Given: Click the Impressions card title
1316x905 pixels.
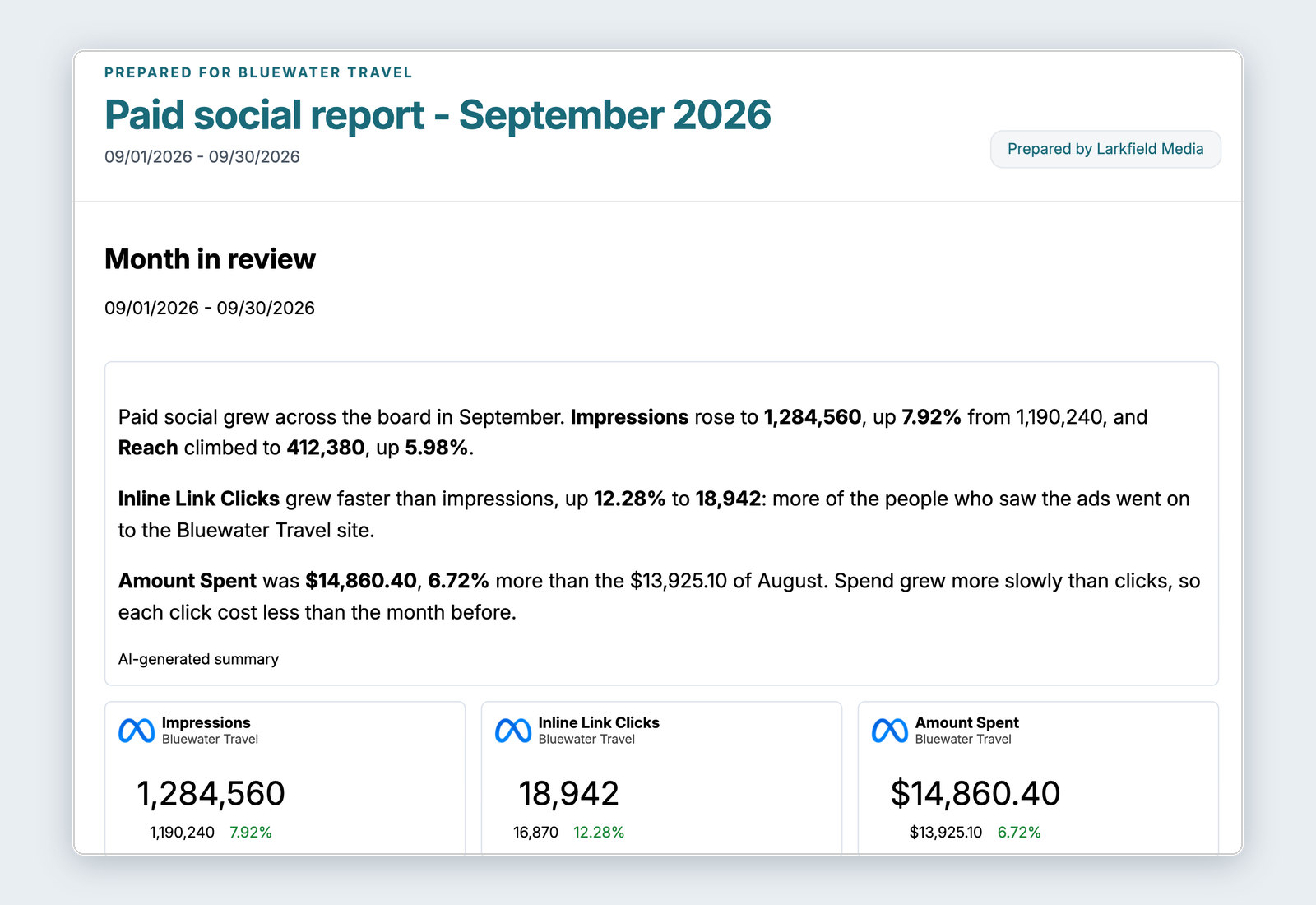Looking at the screenshot, I should (206, 722).
